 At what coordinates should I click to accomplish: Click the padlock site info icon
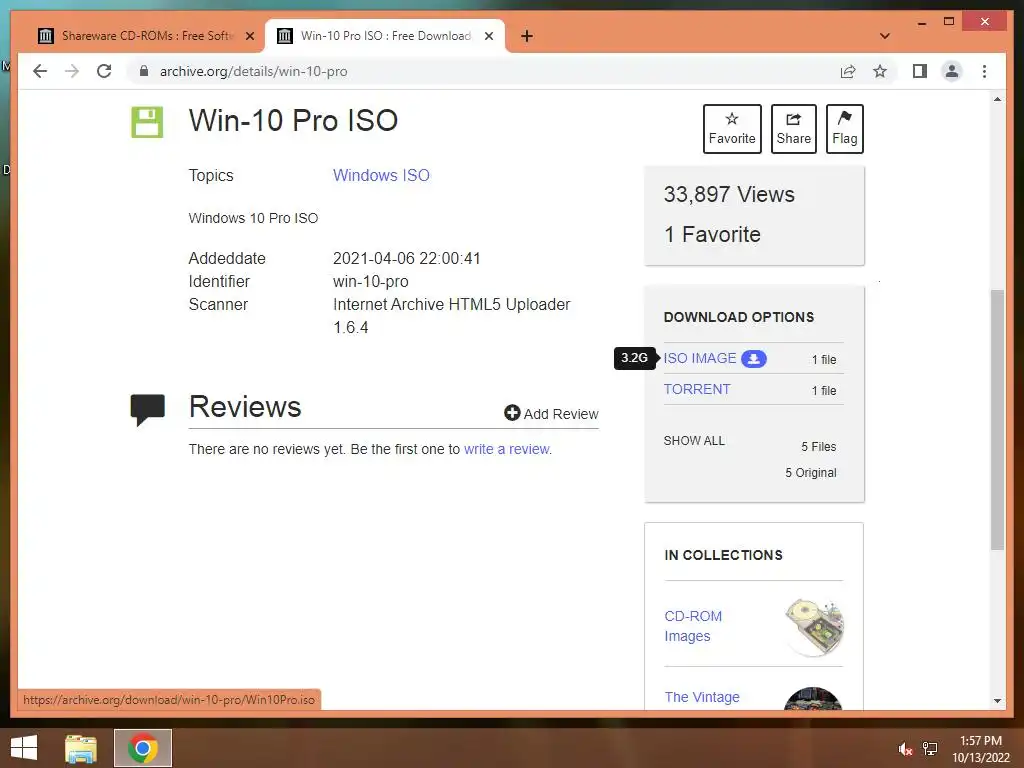(144, 71)
